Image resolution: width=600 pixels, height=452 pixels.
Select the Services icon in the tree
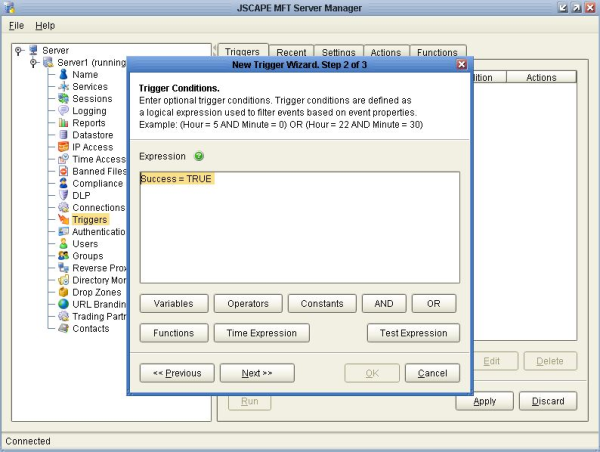(63, 87)
